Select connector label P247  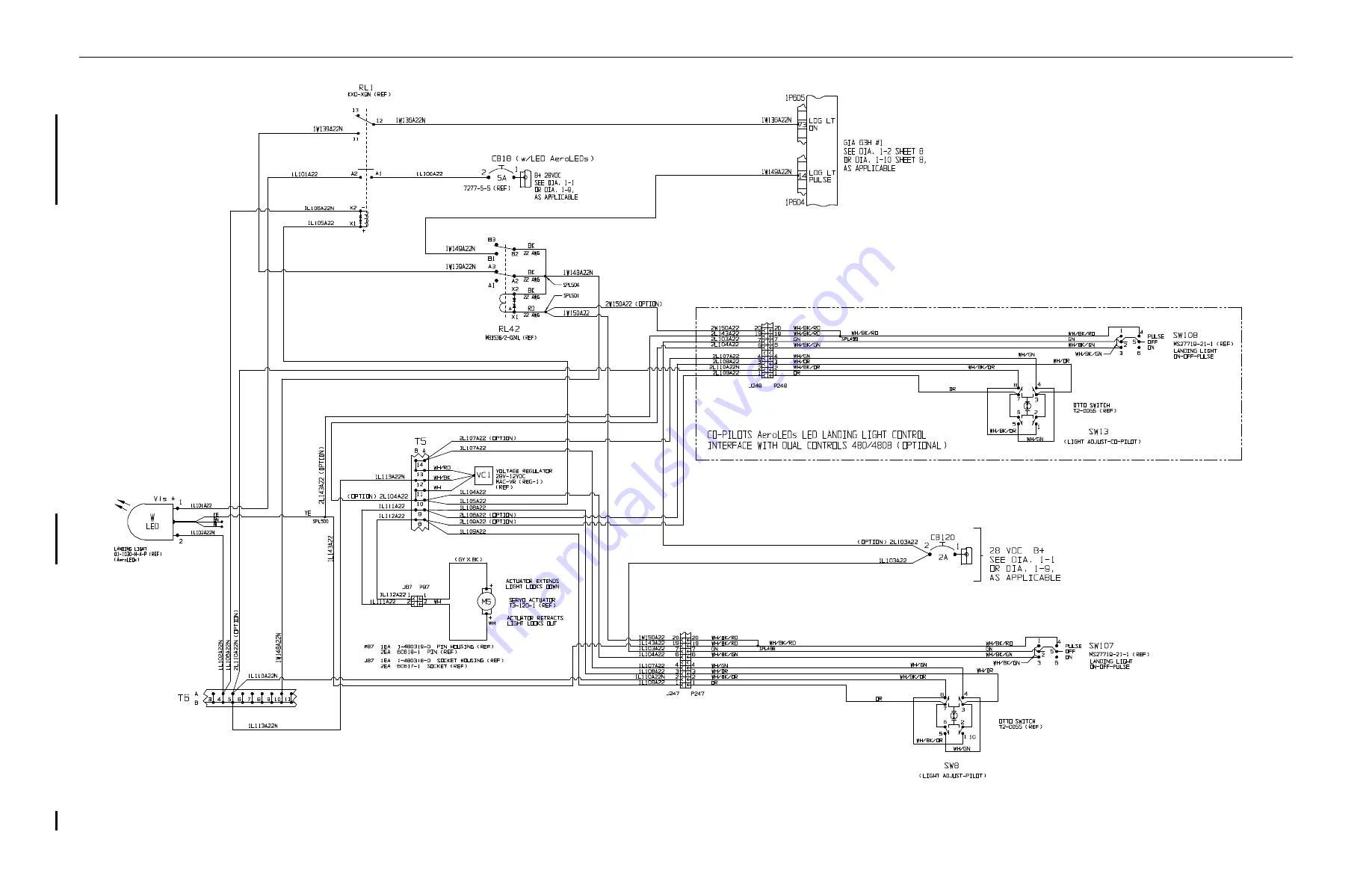tap(698, 694)
